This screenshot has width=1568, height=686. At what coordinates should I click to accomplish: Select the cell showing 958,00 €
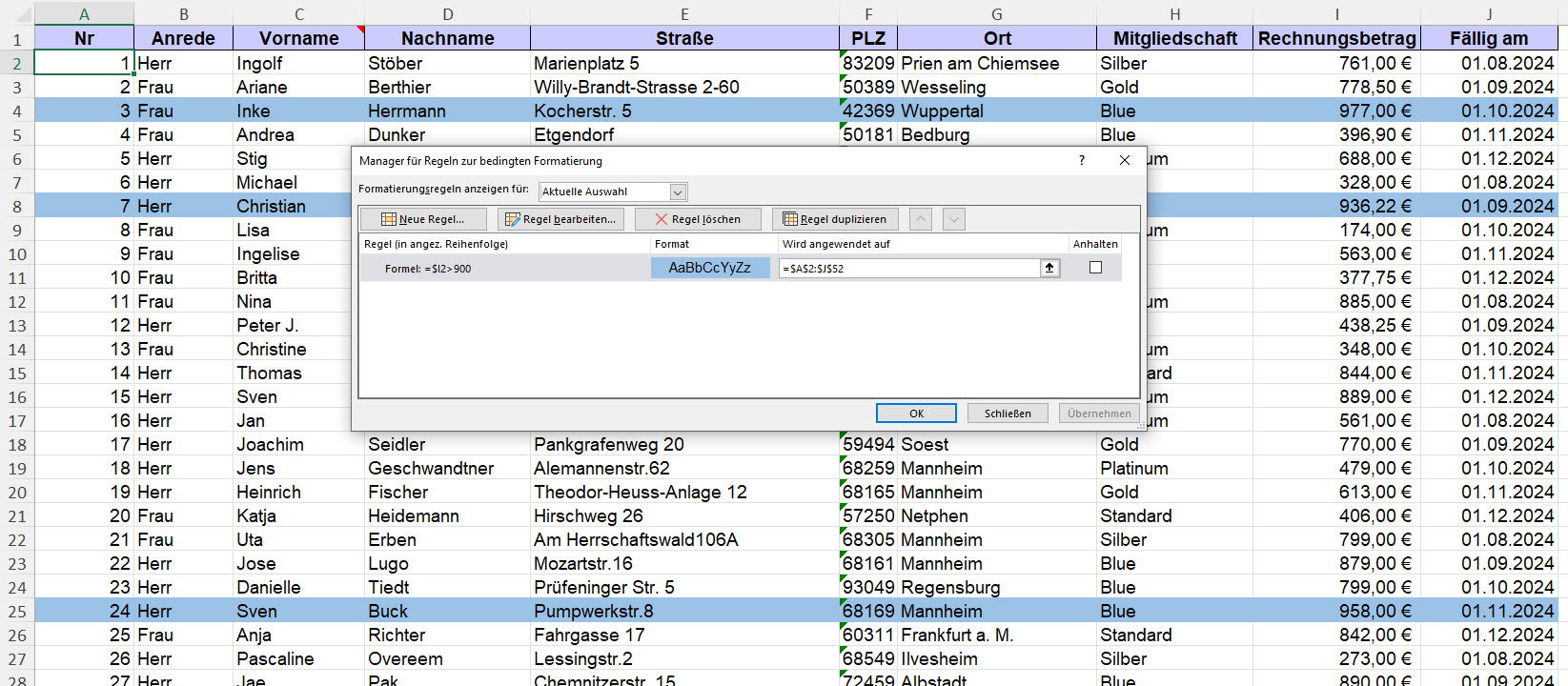[x=1336, y=611]
